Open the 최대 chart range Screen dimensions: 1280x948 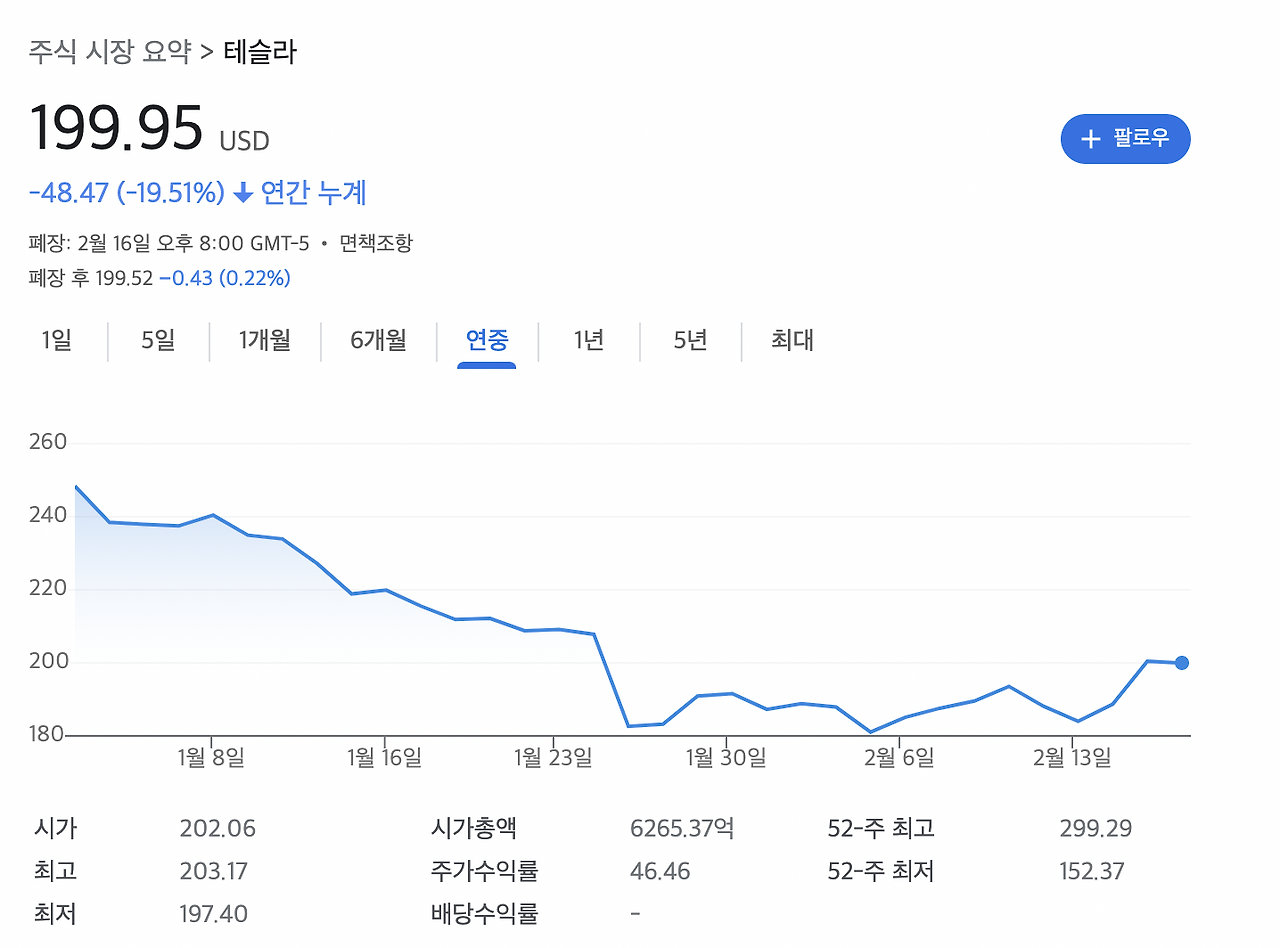pyautogui.click(x=791, y=341)
